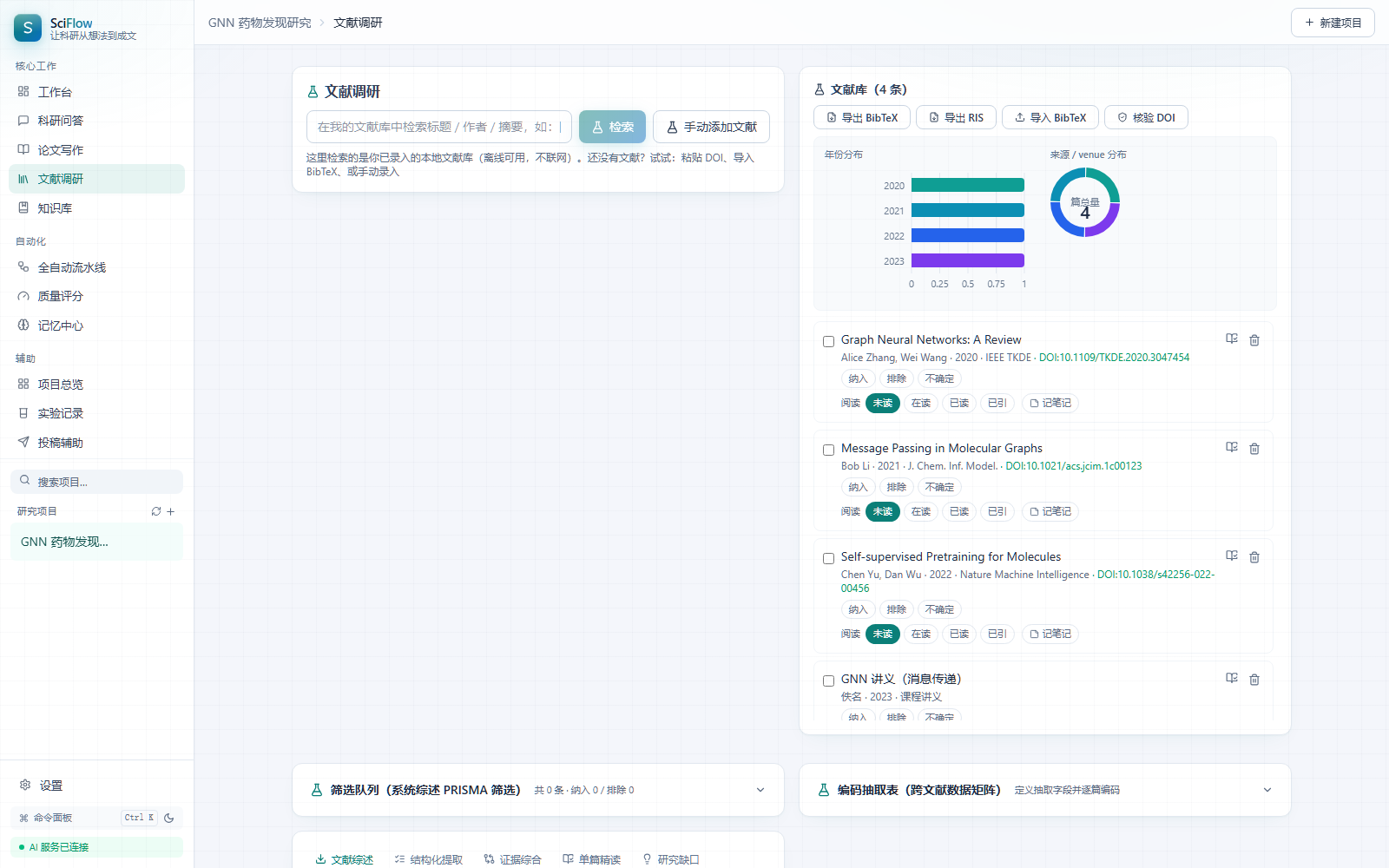
Task: Add a new research project with plus icon
Action: click(171, 511)
